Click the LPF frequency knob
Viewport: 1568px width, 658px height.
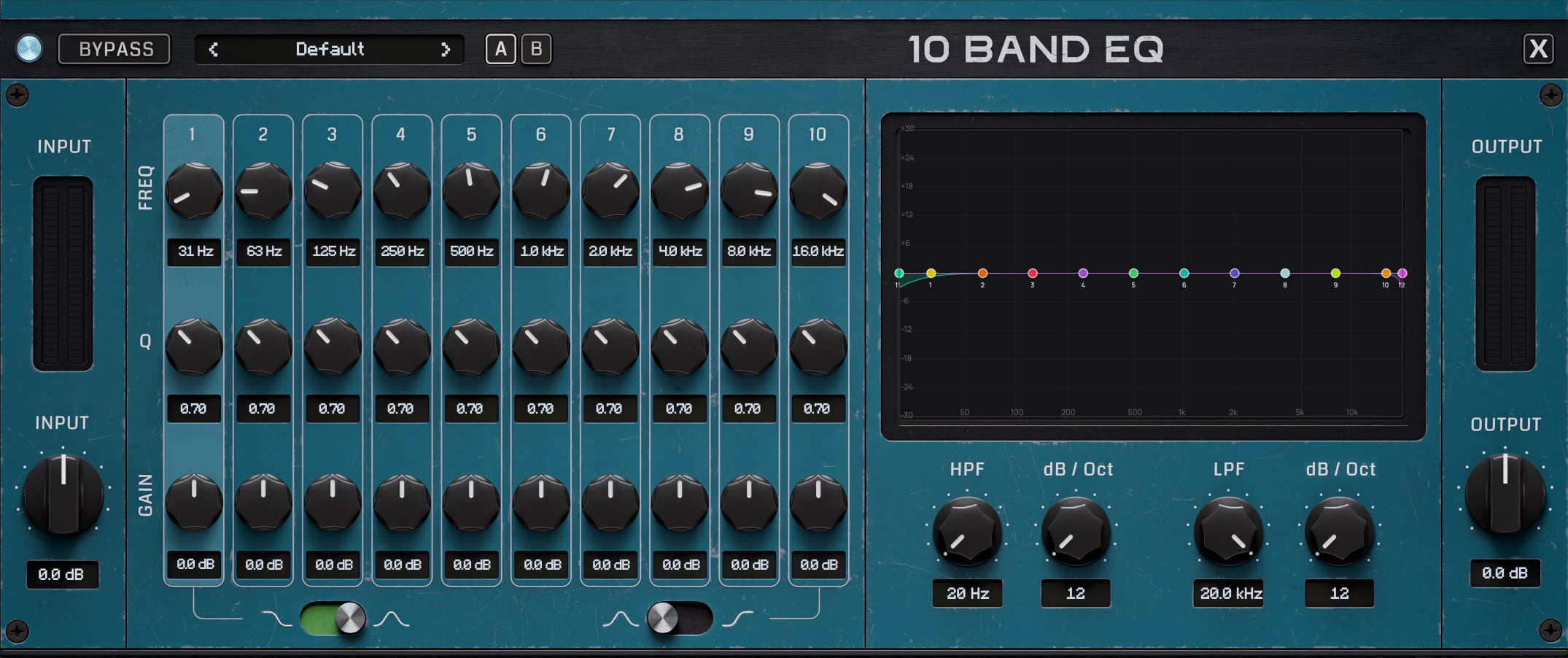click(x=1228, y=532)
